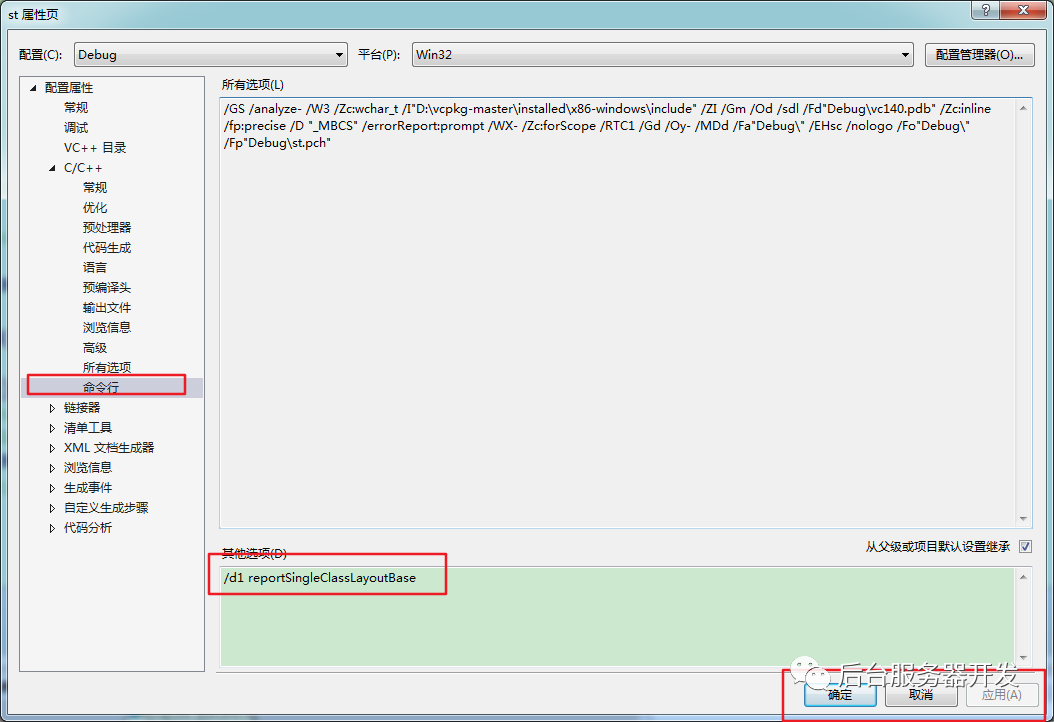Expand the 生成事件 node arrow
This screenshot has width=1054, height=722.
point(53,488)
